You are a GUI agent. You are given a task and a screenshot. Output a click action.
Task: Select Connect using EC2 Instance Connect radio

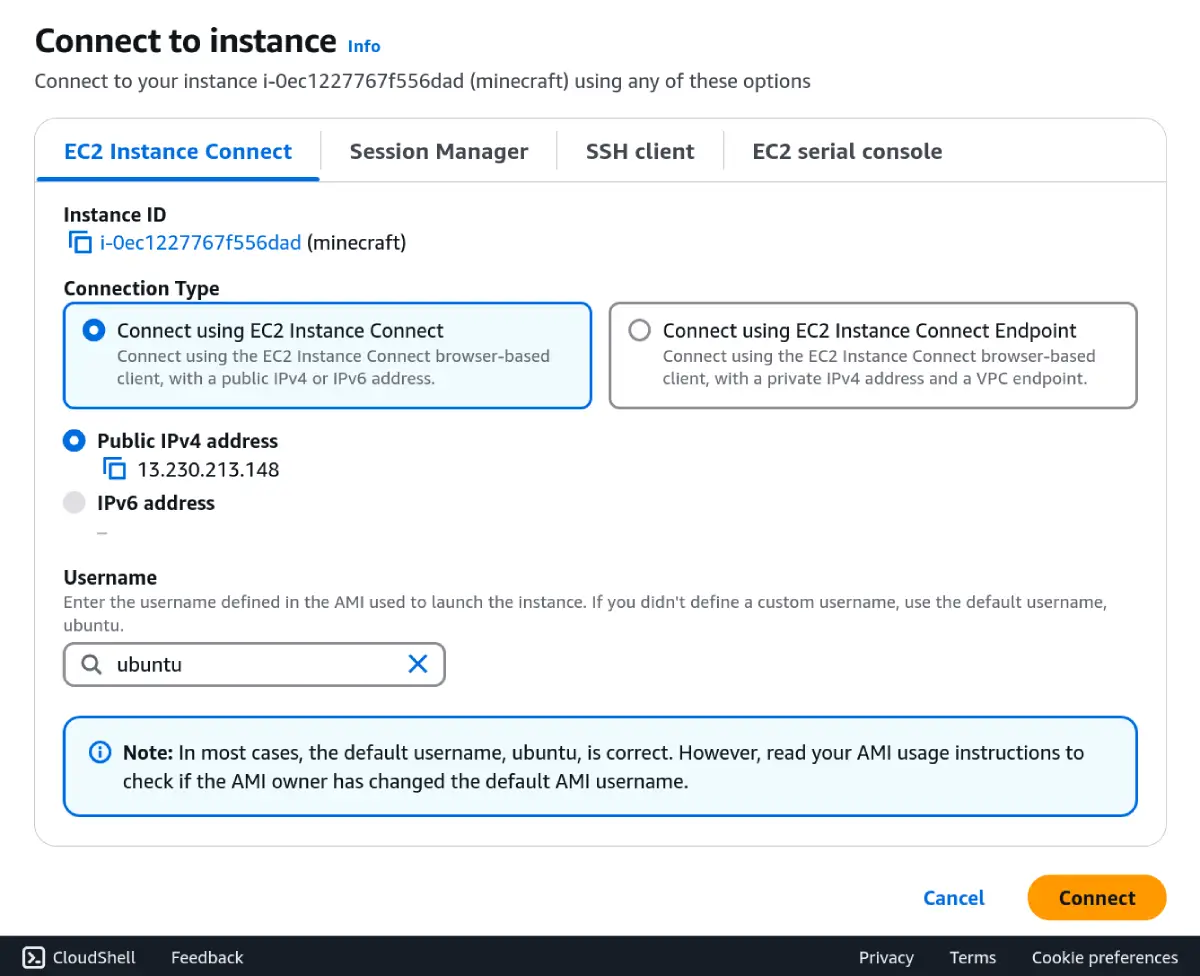pyautogui.click(x=94, y=331)
